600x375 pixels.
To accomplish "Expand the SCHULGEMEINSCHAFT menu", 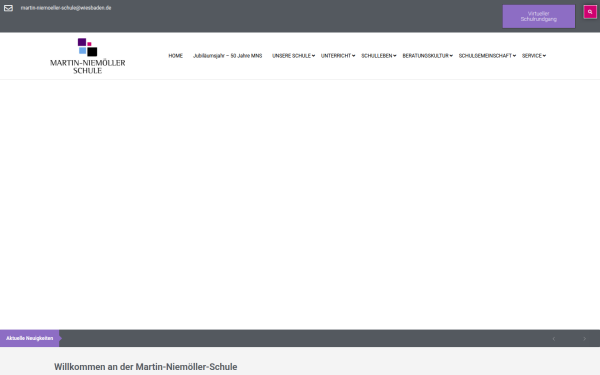I will point(487,56).
